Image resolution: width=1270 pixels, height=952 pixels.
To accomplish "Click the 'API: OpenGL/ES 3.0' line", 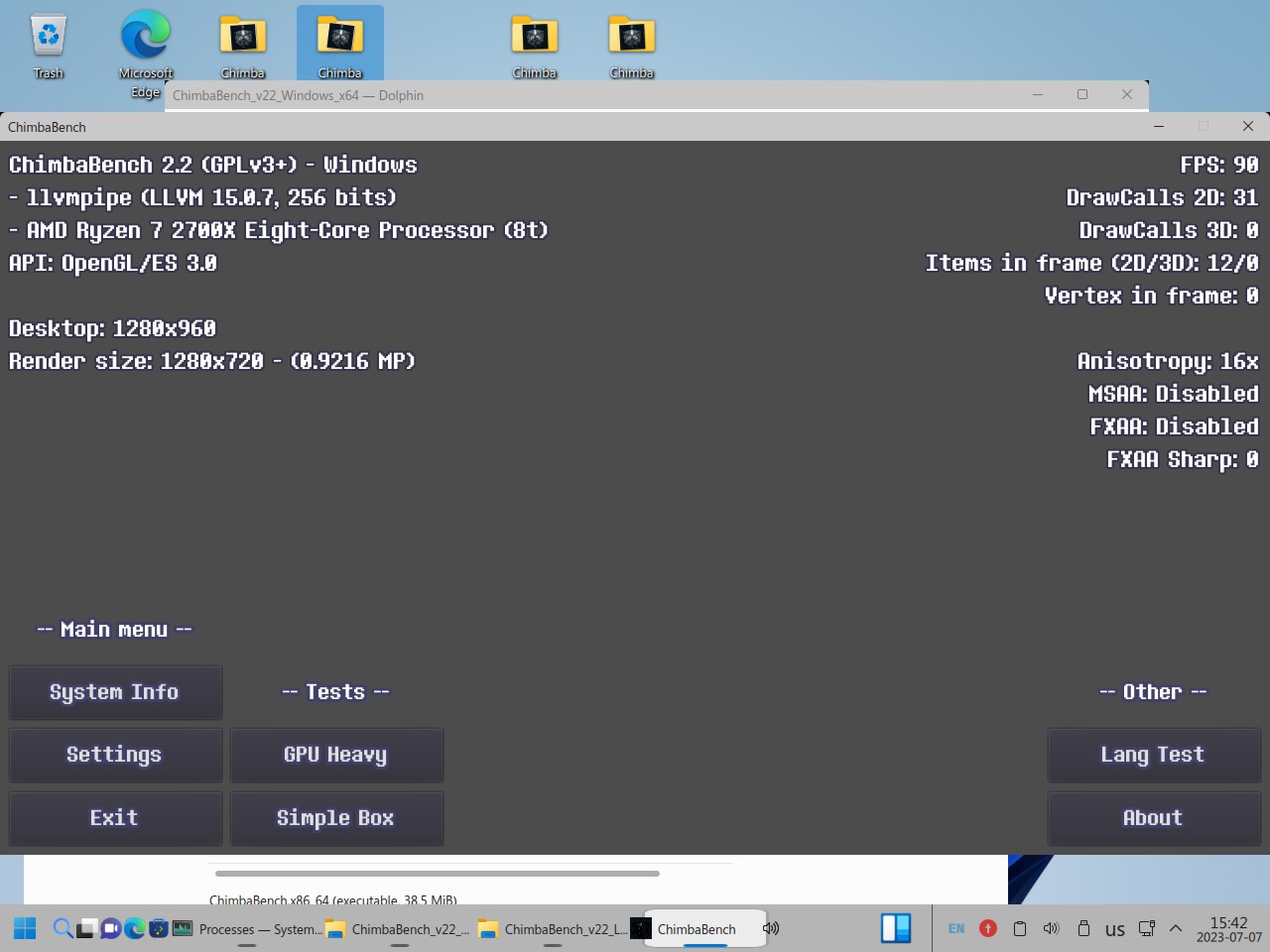I will click(113, 263).
